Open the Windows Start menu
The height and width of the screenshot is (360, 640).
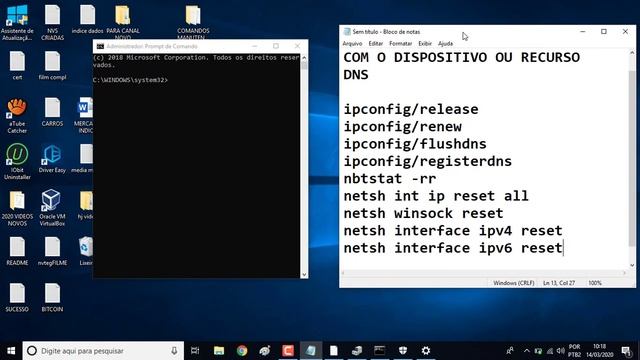(x=11, y=351)
